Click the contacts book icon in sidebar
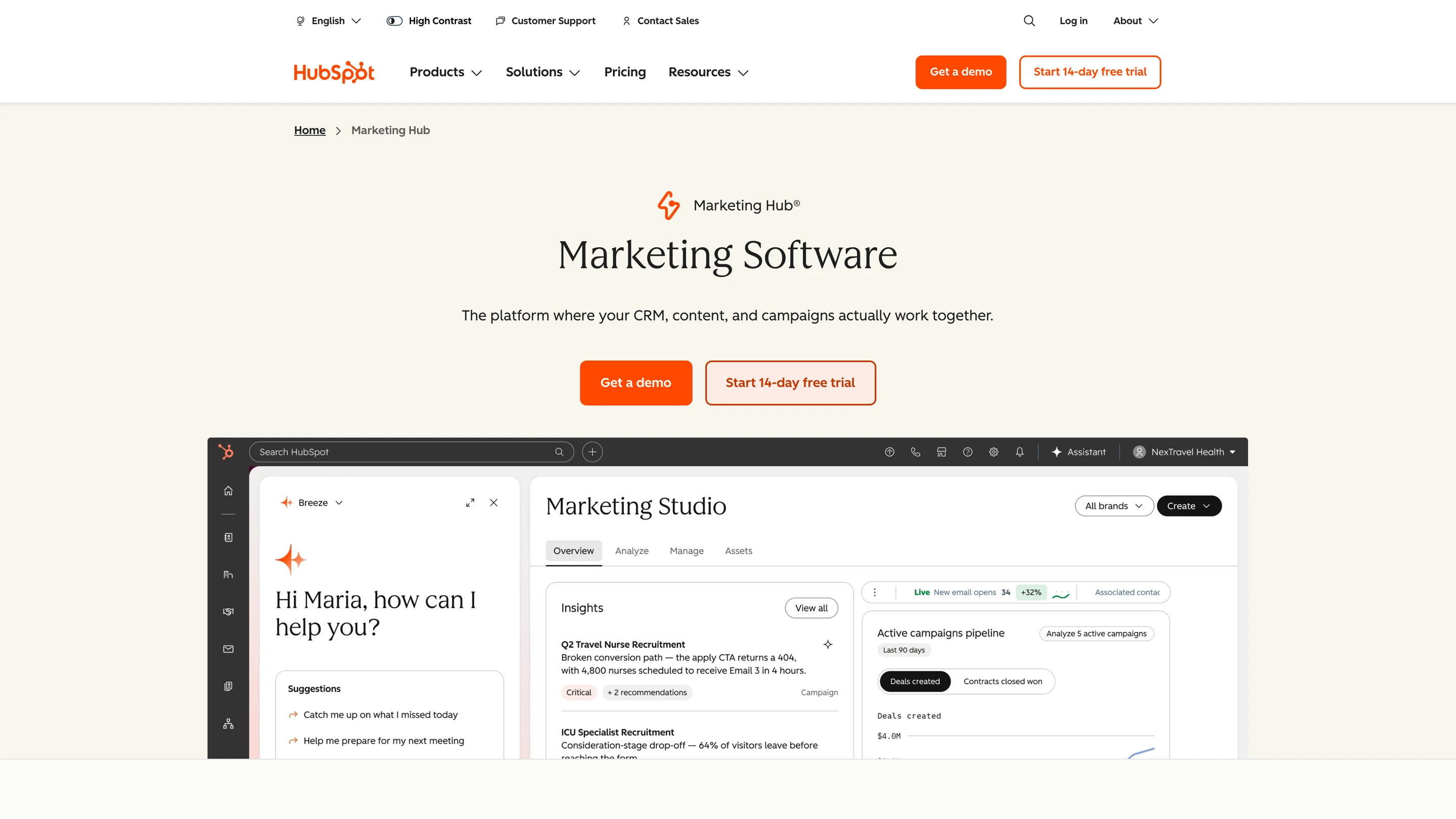 [x=229, y=537]
